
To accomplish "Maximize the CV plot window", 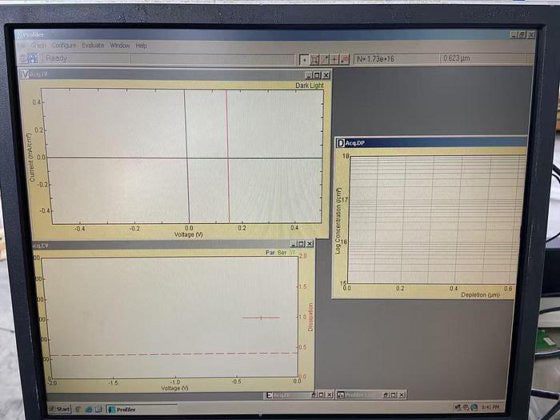I will tap(301, 244).
